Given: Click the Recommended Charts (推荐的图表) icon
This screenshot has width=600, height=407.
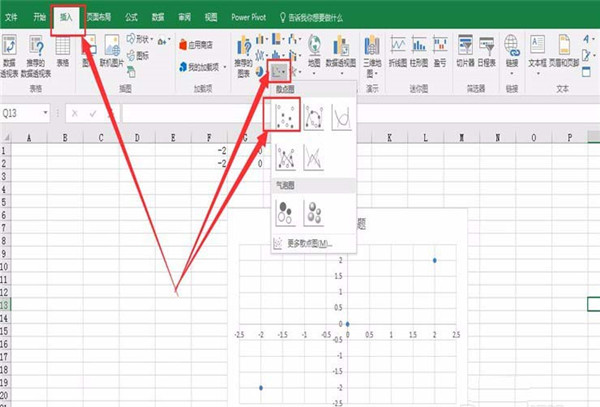Looking at the screenshot, I should click(x=244, y=47).
